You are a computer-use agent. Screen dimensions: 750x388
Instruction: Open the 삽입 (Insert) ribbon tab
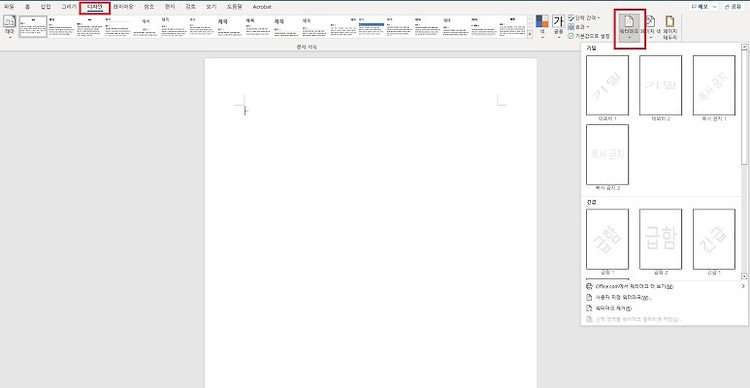point(45,7)
